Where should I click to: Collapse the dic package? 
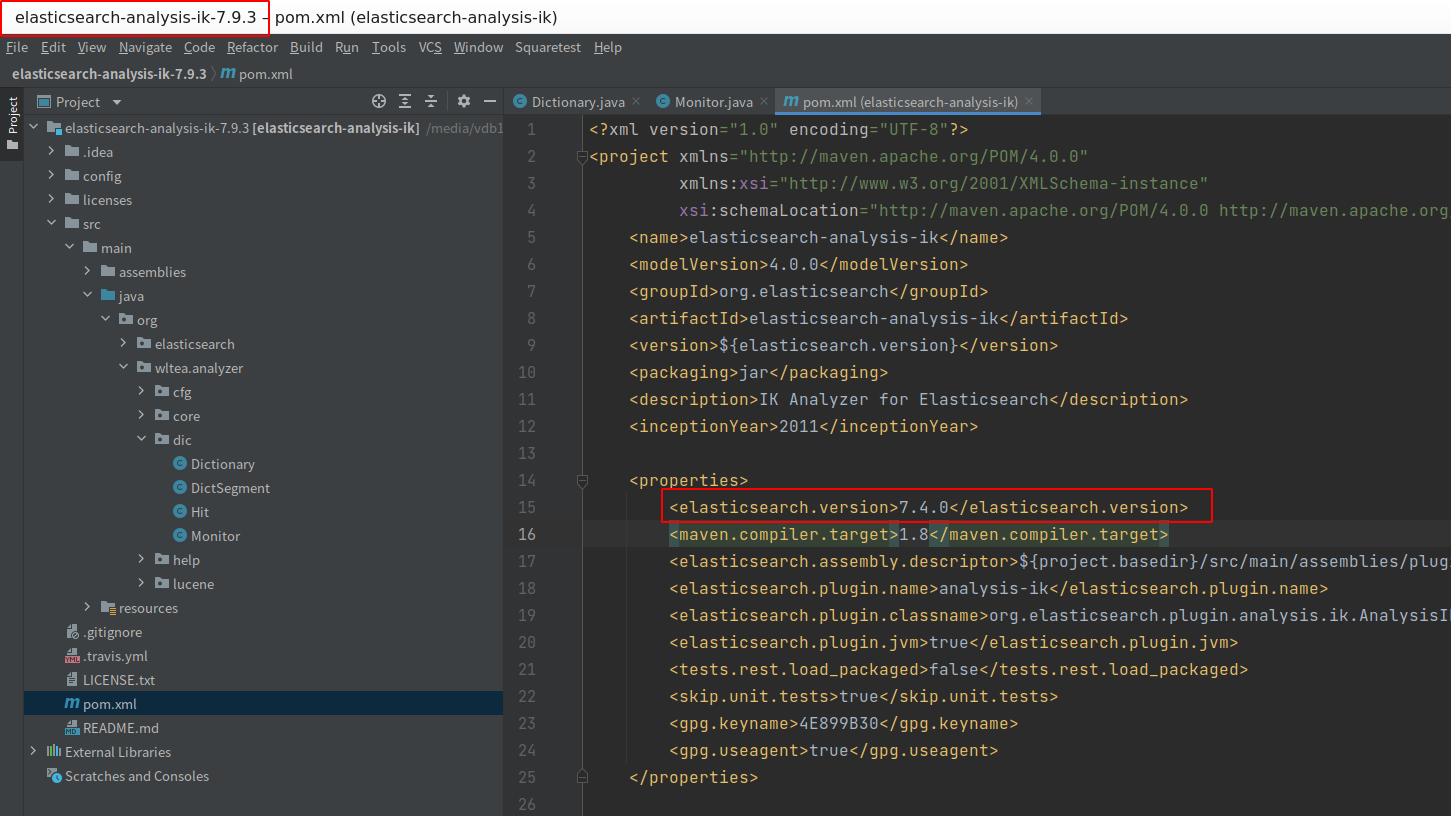click(142, 440)
